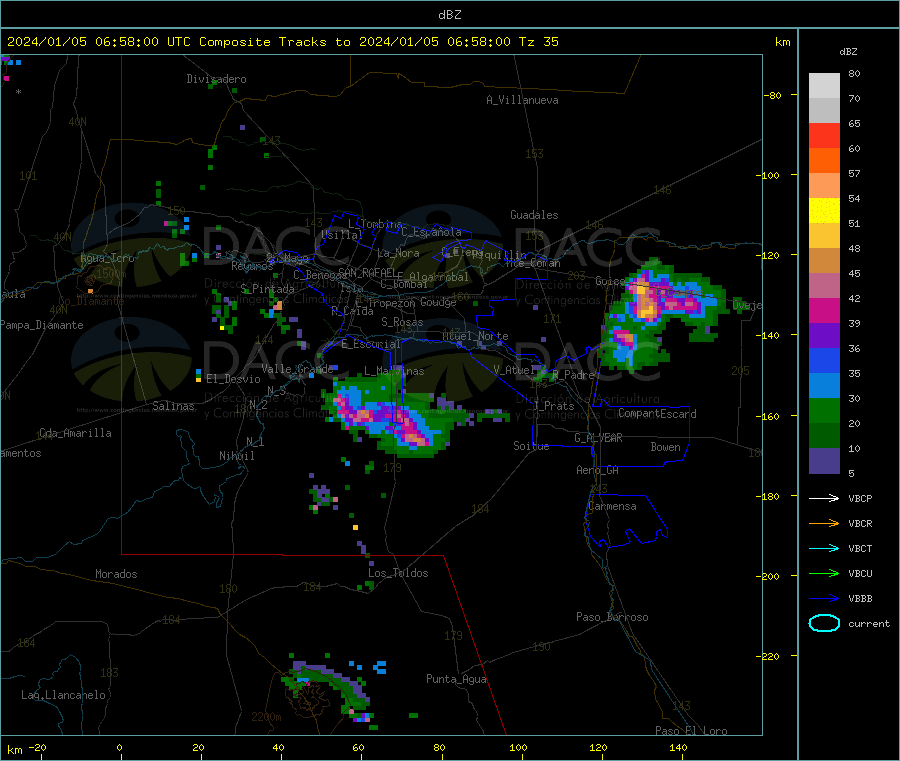The image size is (900, 761).
Task: Click the Valle_Grande map label
Action: click(297, 369)
